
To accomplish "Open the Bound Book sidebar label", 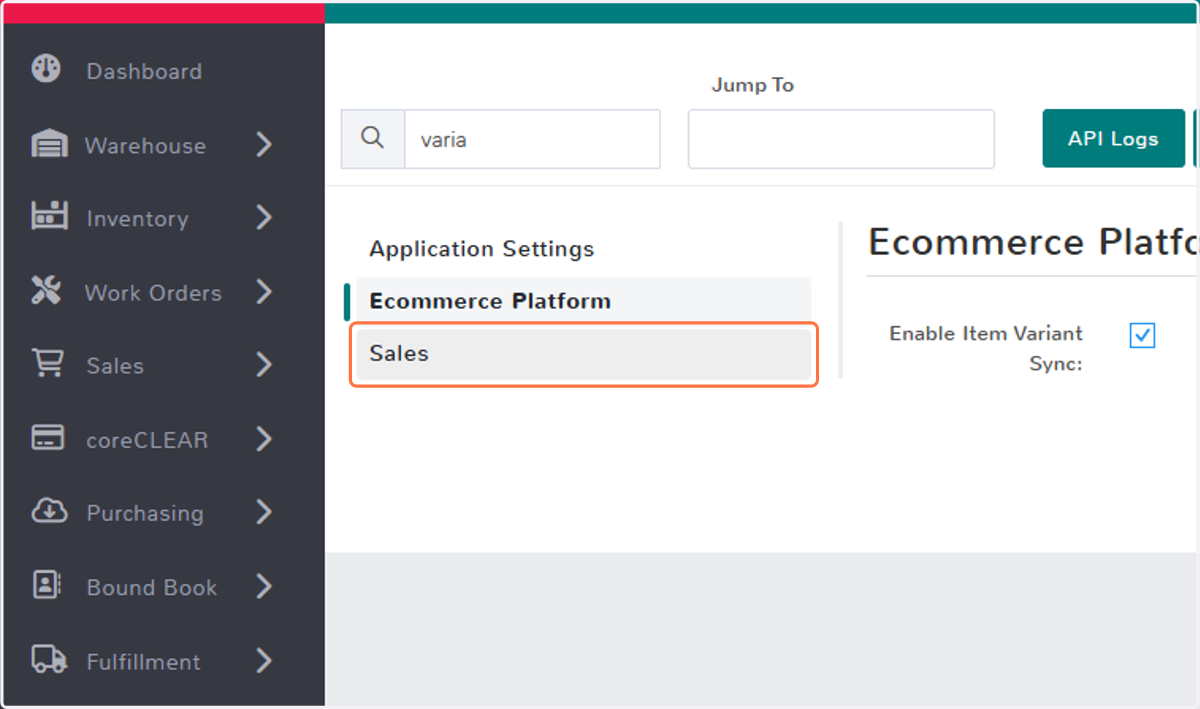I will pos(152,587).
